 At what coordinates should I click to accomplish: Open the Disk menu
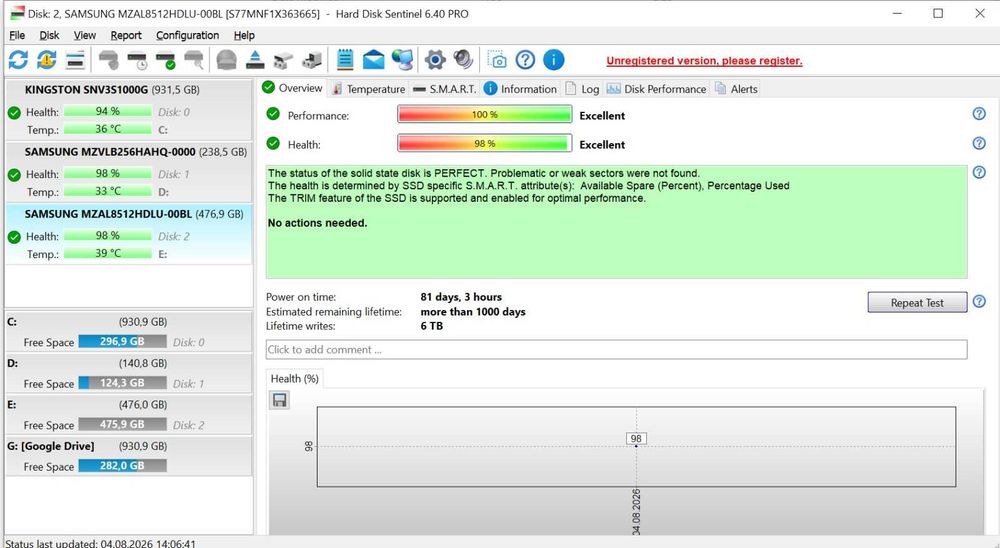[49, 35]
